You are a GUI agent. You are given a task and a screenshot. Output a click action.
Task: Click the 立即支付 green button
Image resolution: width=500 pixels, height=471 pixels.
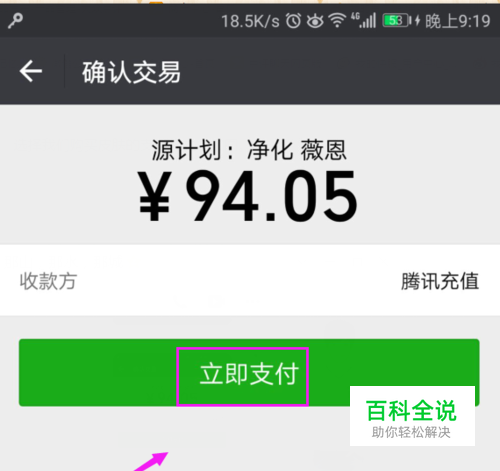(249, 373)
